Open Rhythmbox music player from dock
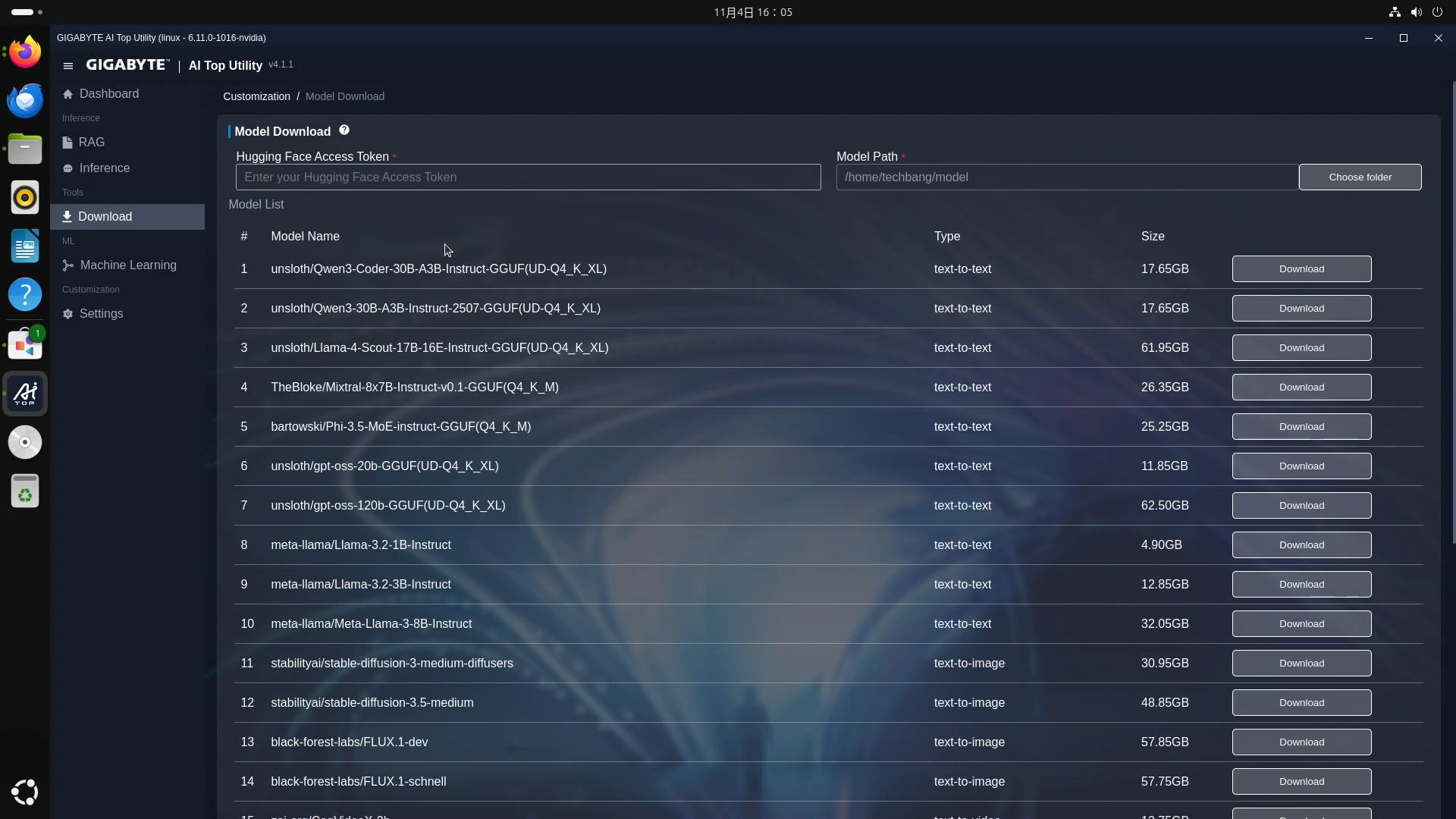Screen dimensions: 1456x819 pos(25,197)
